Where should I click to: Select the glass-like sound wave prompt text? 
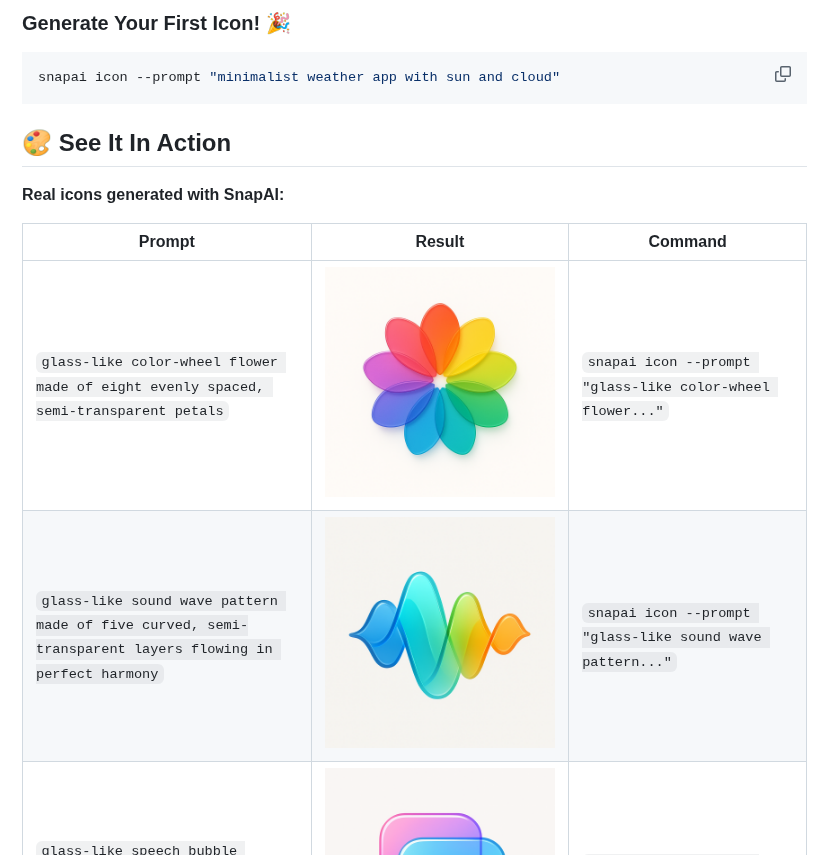point(160,637)
